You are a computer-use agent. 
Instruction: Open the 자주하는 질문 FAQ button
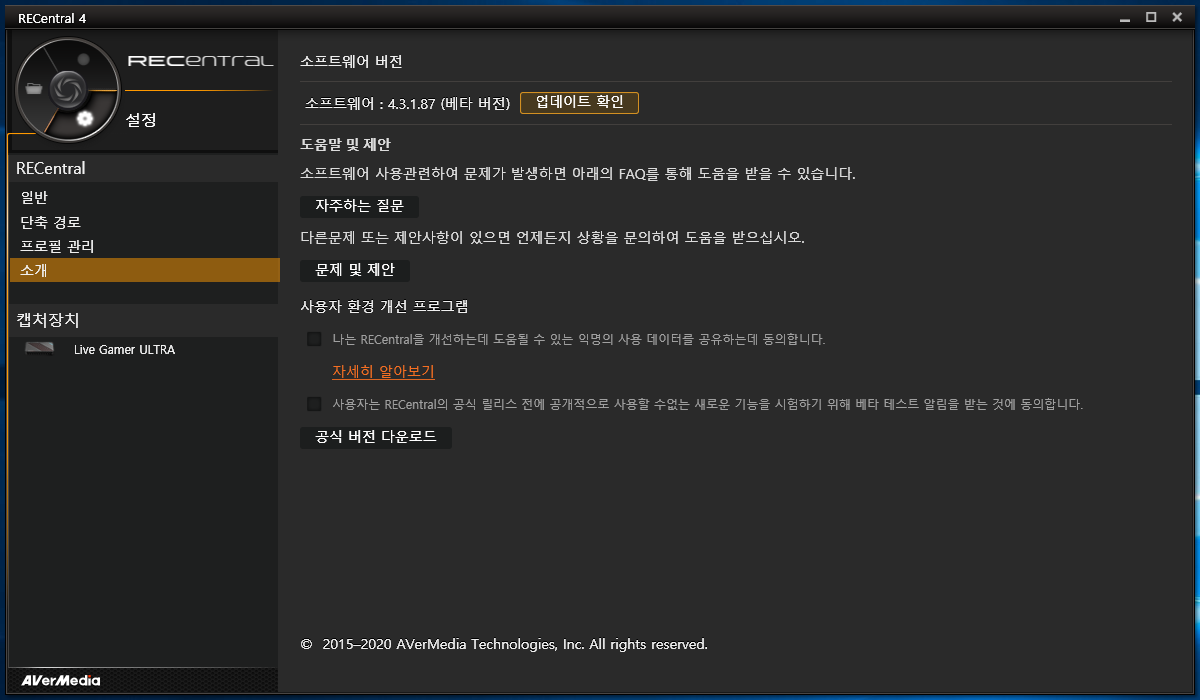[360, 206]
